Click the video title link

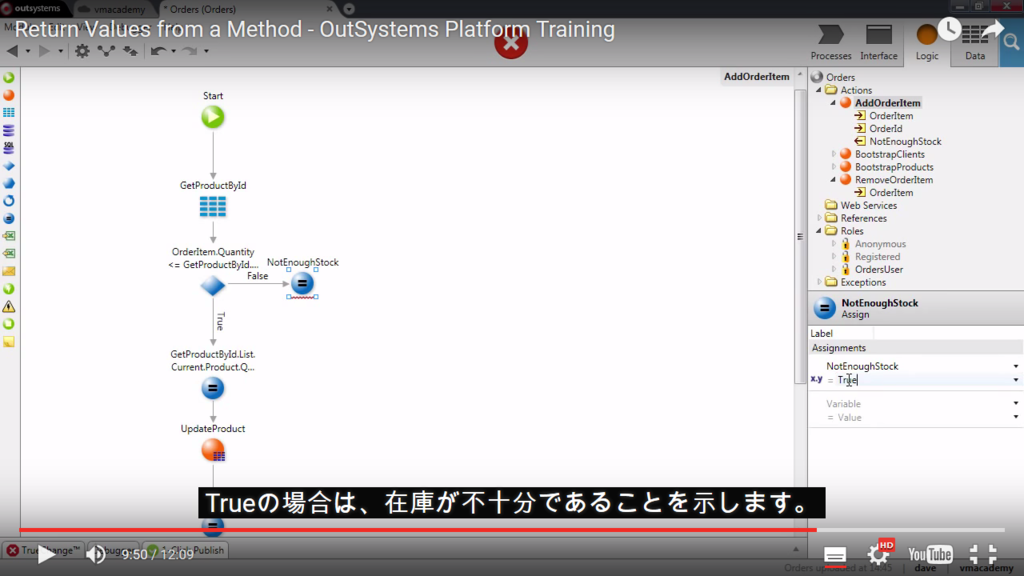point(315,29)
